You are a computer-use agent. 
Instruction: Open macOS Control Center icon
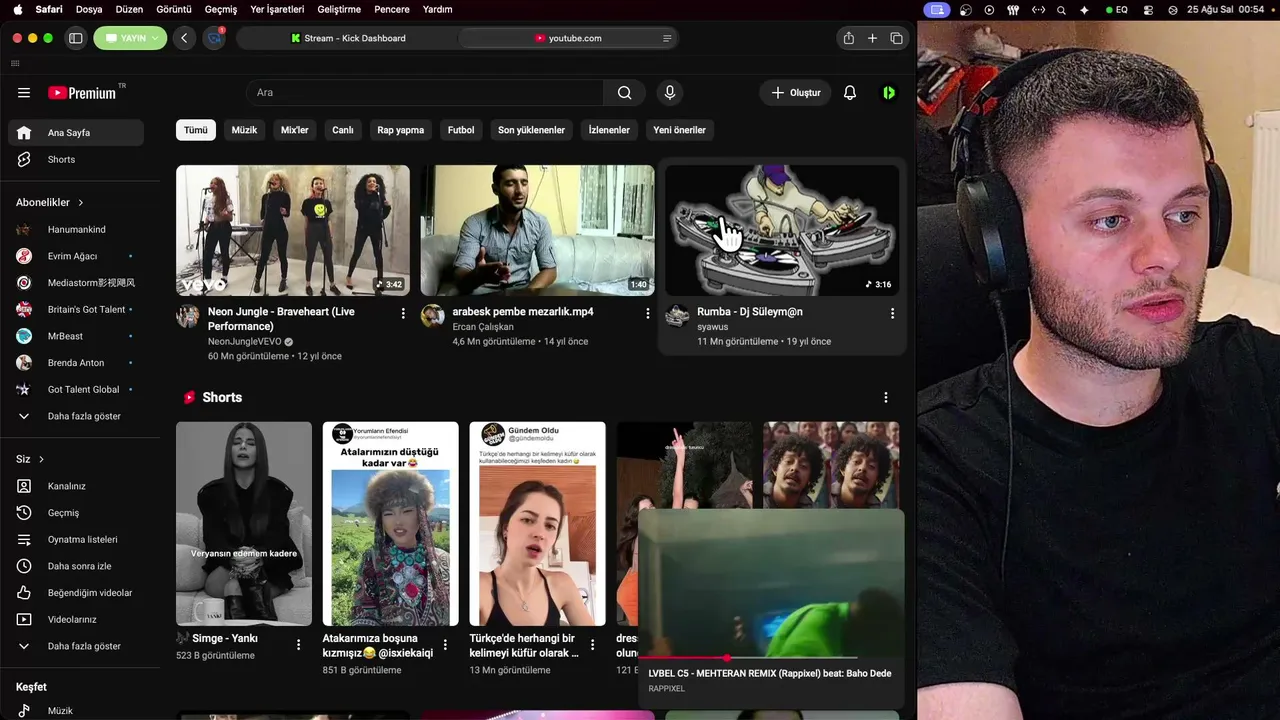tap(1148, 10)
